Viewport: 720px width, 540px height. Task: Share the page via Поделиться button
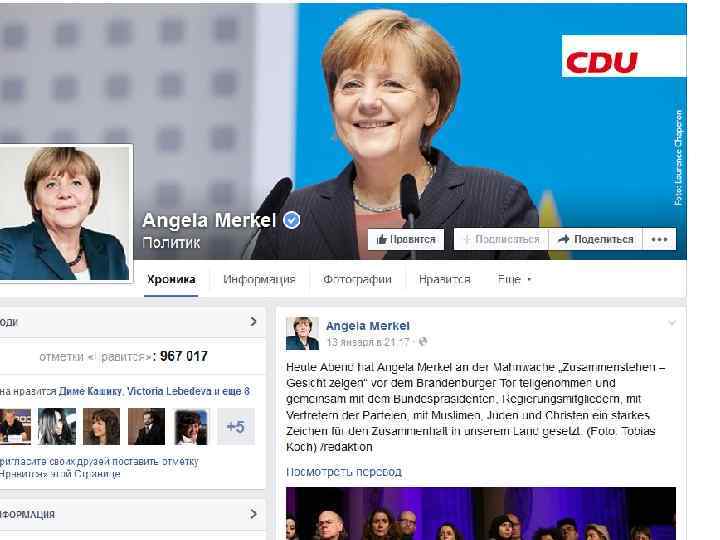tap(595, 239)
